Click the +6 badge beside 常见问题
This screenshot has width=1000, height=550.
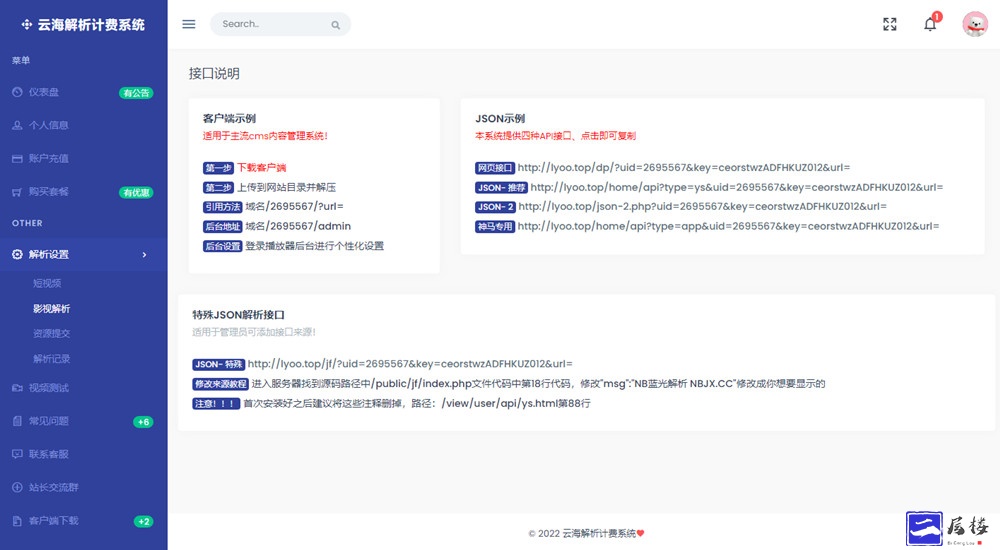[x=143, y=422]
